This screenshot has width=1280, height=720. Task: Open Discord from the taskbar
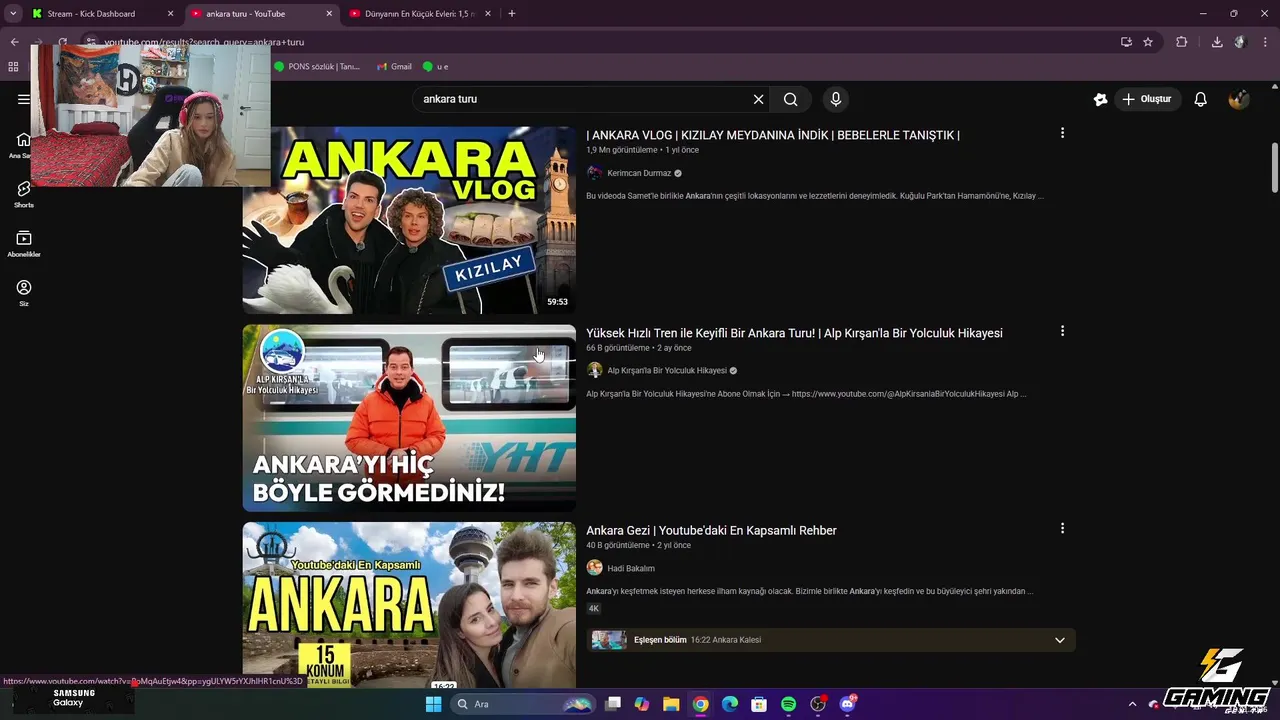(848, 704)
